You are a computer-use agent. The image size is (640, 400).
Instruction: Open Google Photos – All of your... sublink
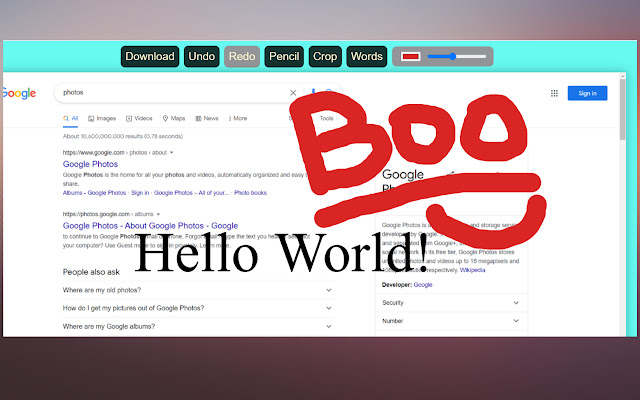[x=191, y=193]
